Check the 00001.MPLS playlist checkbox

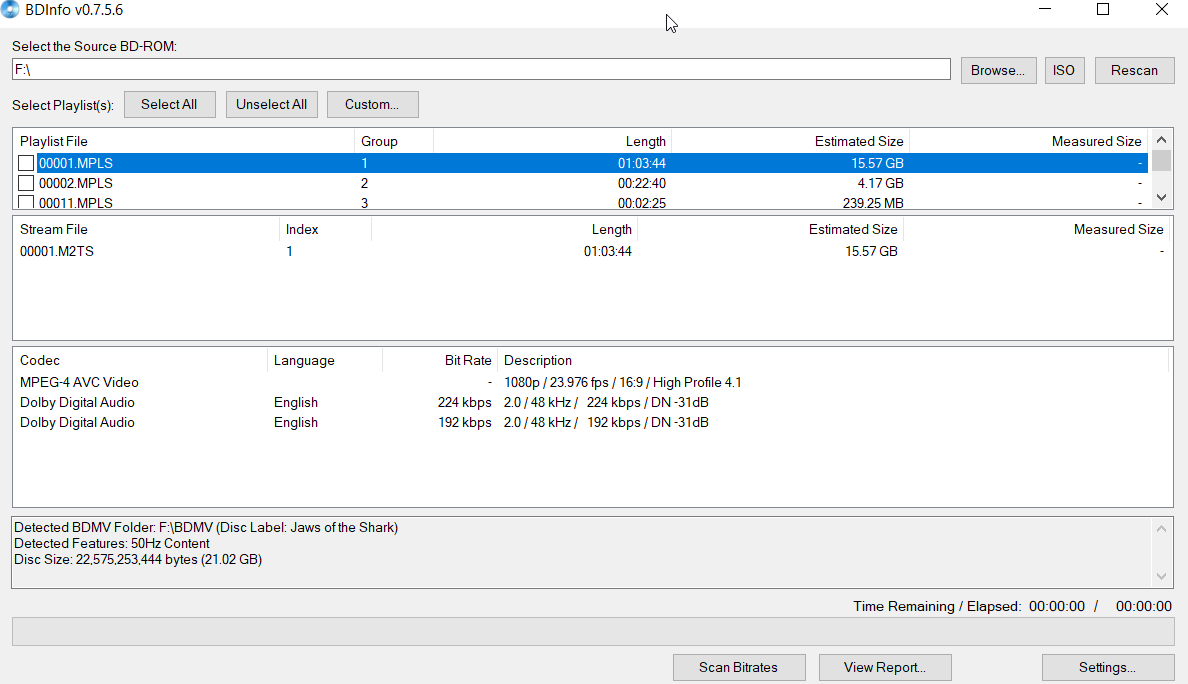[26, 163]
